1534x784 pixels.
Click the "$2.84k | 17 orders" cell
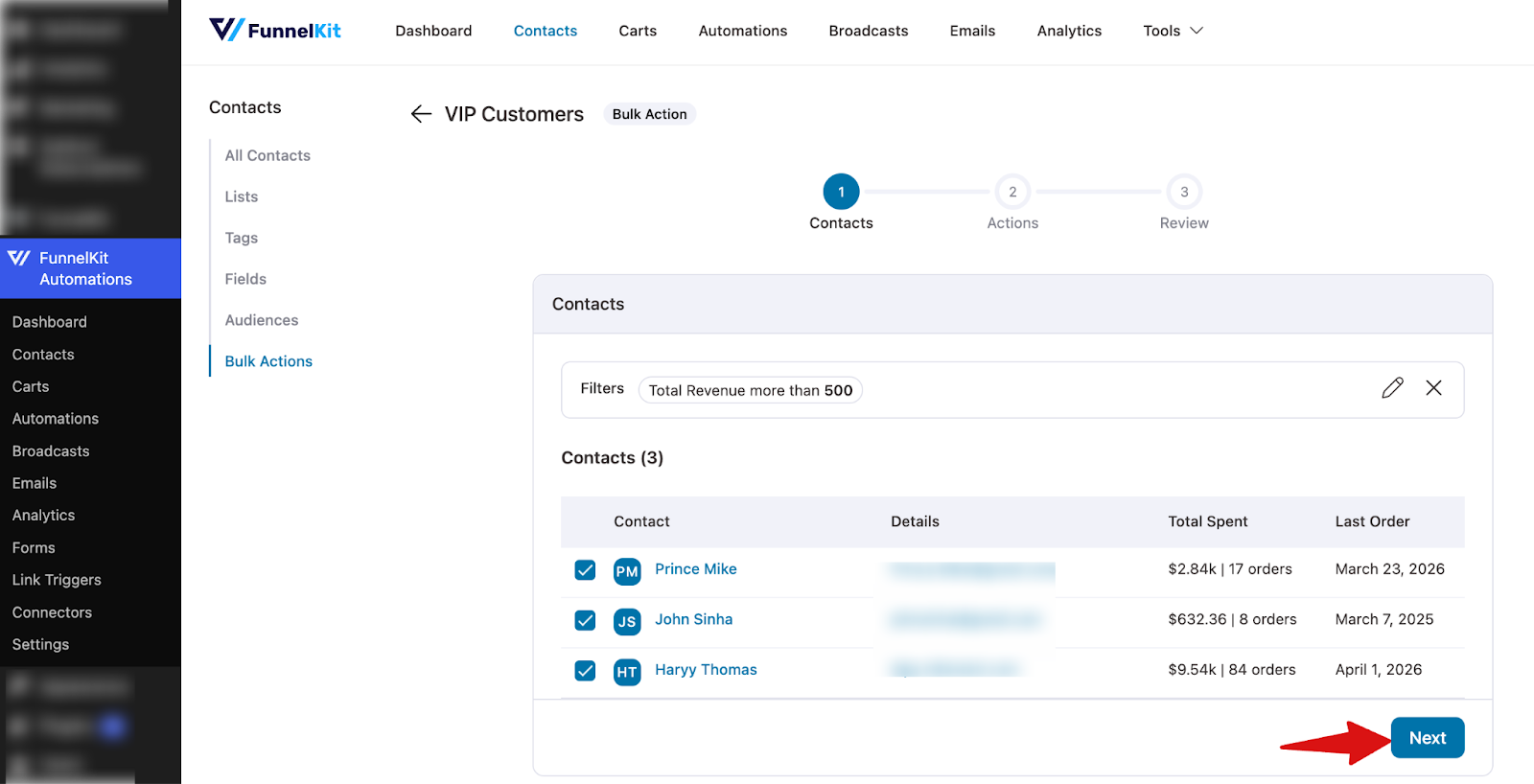click(x=1230, y=569)
